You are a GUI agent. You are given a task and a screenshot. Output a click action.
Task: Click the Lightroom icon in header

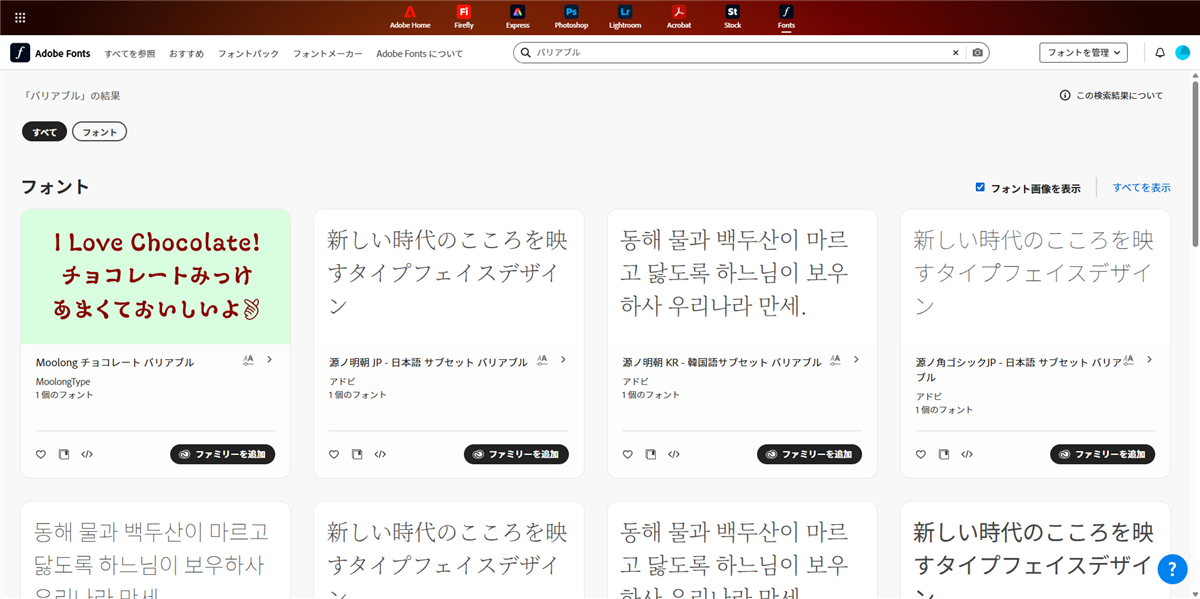(625, 16)
